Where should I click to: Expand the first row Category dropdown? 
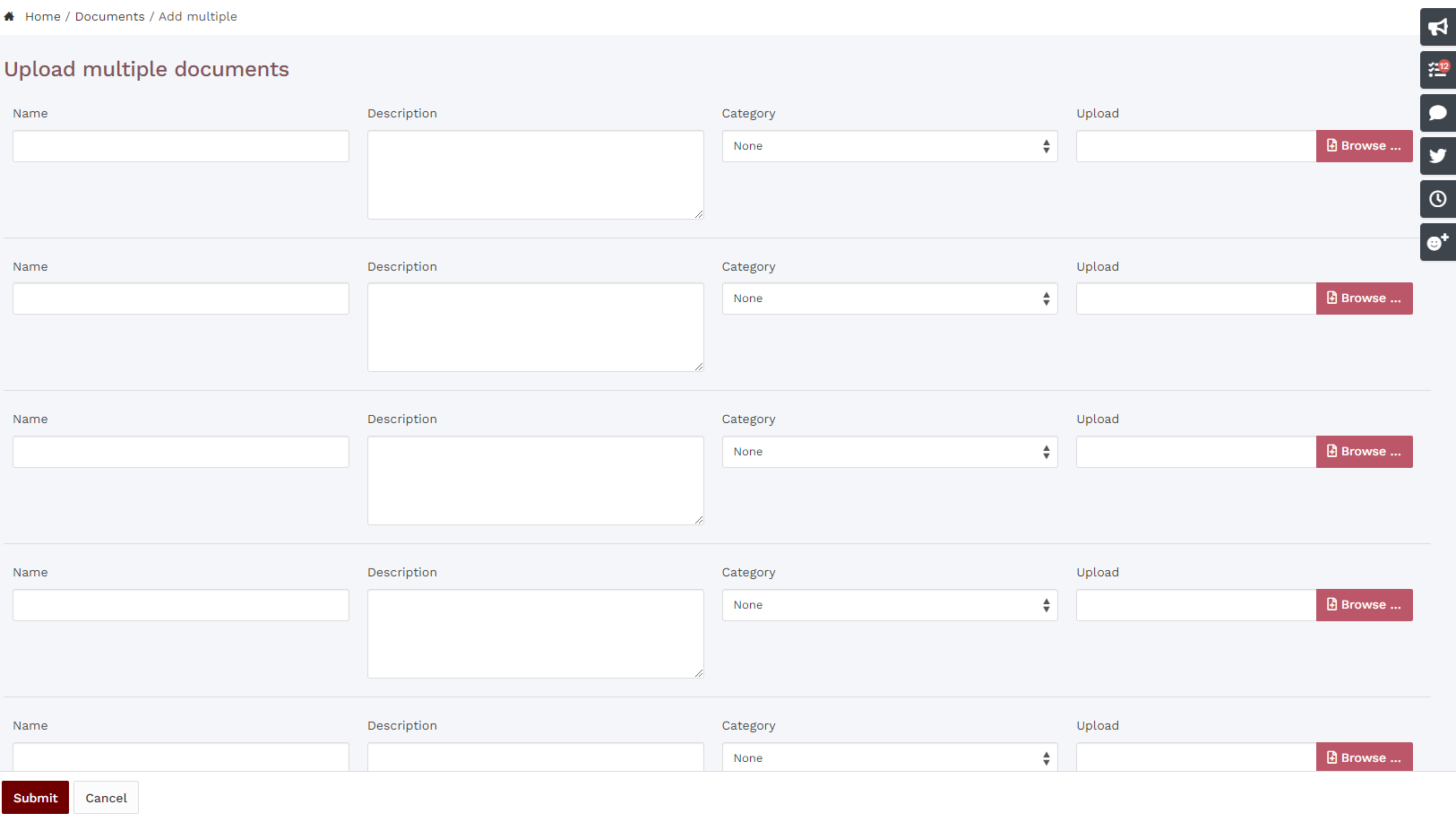point(889,146)
